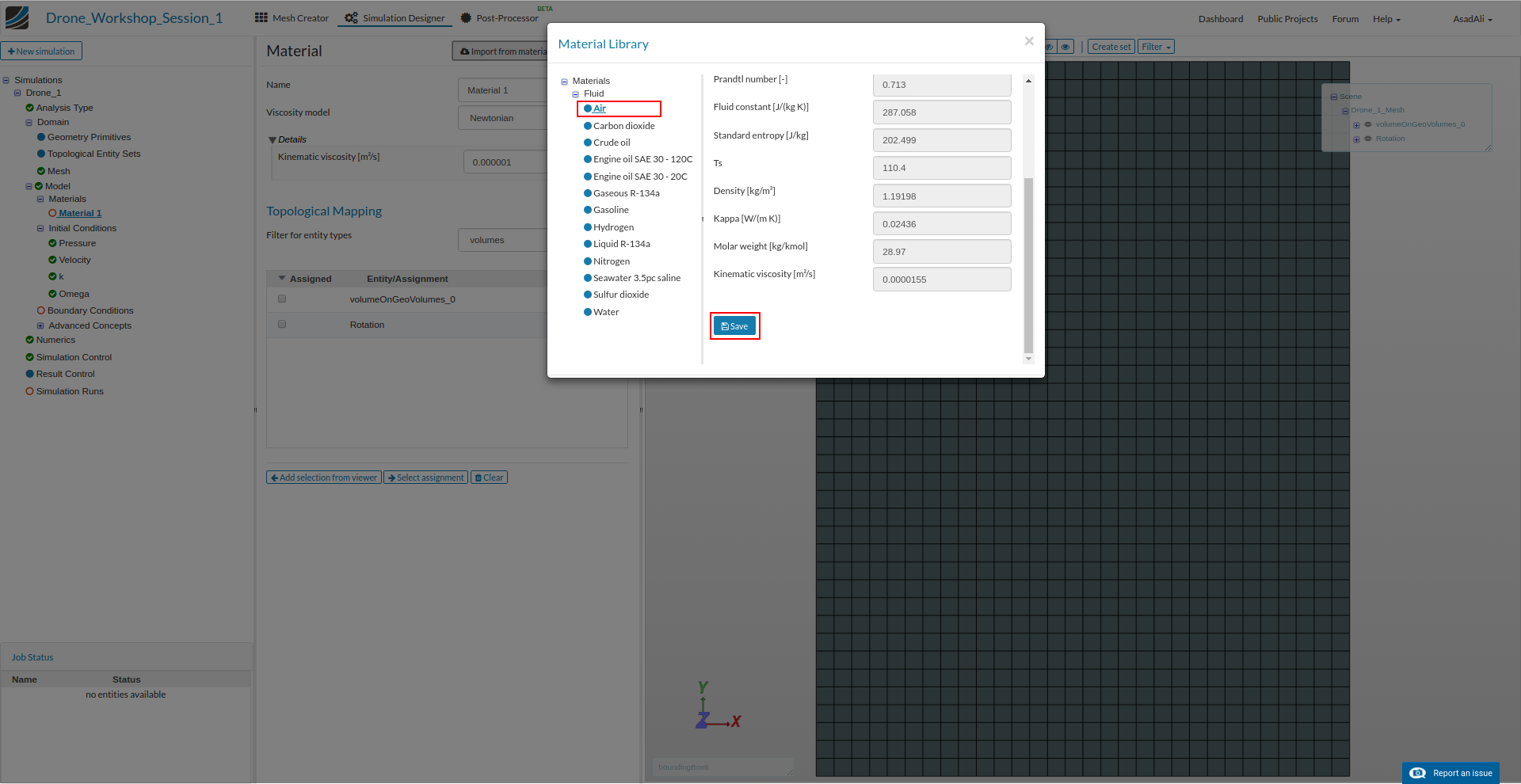Viewport: 1521px width, 784px height.
Task: Click Add selection from viewer button
Action: click(x=324, y=478)
